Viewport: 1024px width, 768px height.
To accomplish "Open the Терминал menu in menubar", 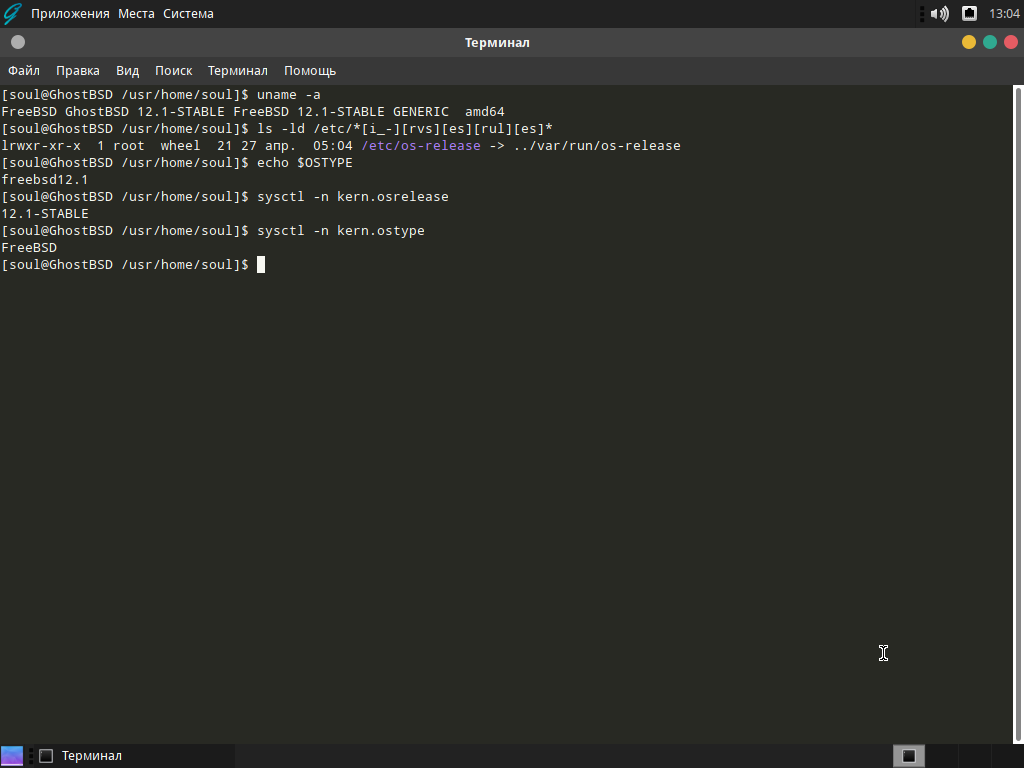I will tap(238, 71).
